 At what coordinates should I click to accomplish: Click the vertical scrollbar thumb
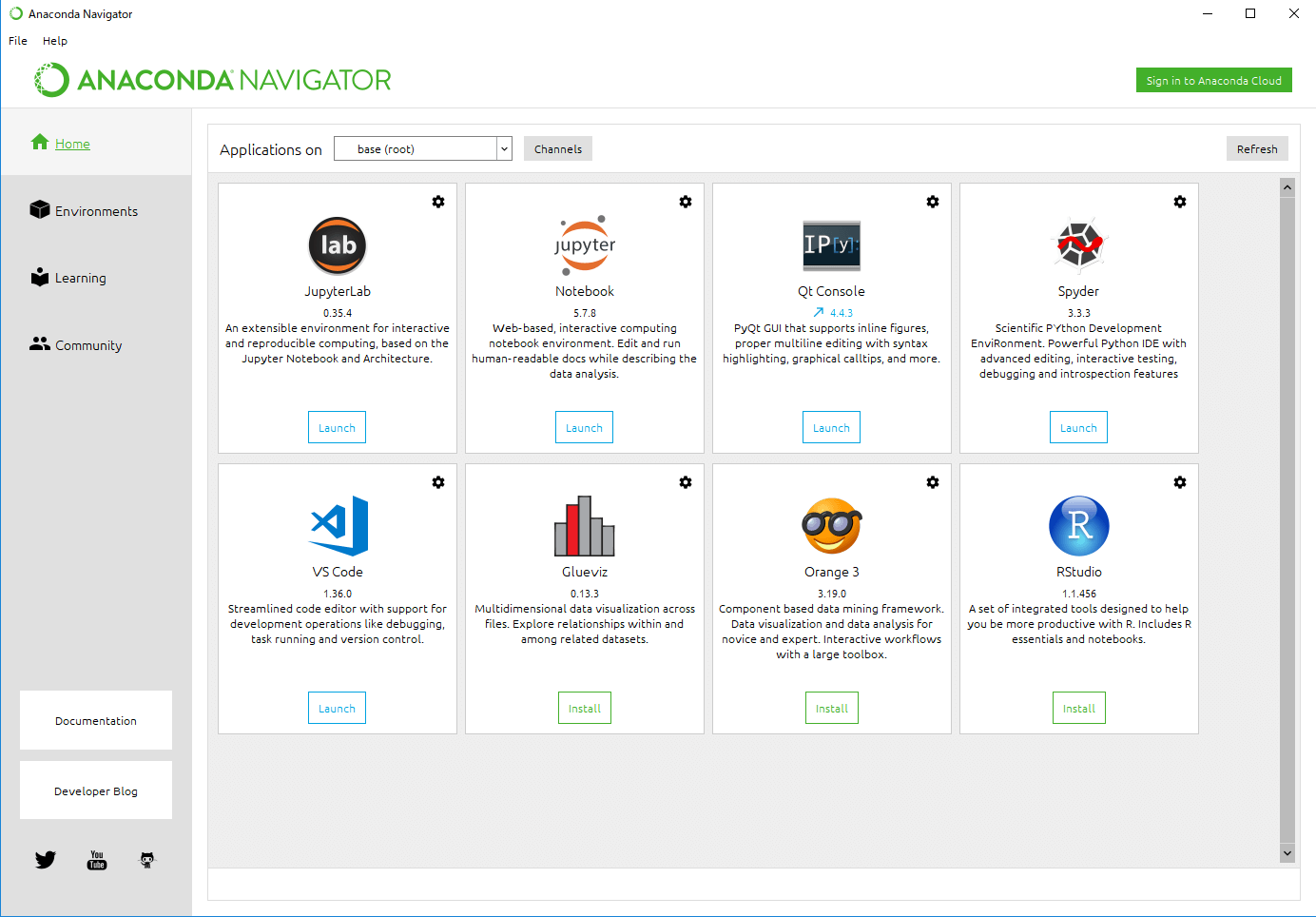(1287, 520)
